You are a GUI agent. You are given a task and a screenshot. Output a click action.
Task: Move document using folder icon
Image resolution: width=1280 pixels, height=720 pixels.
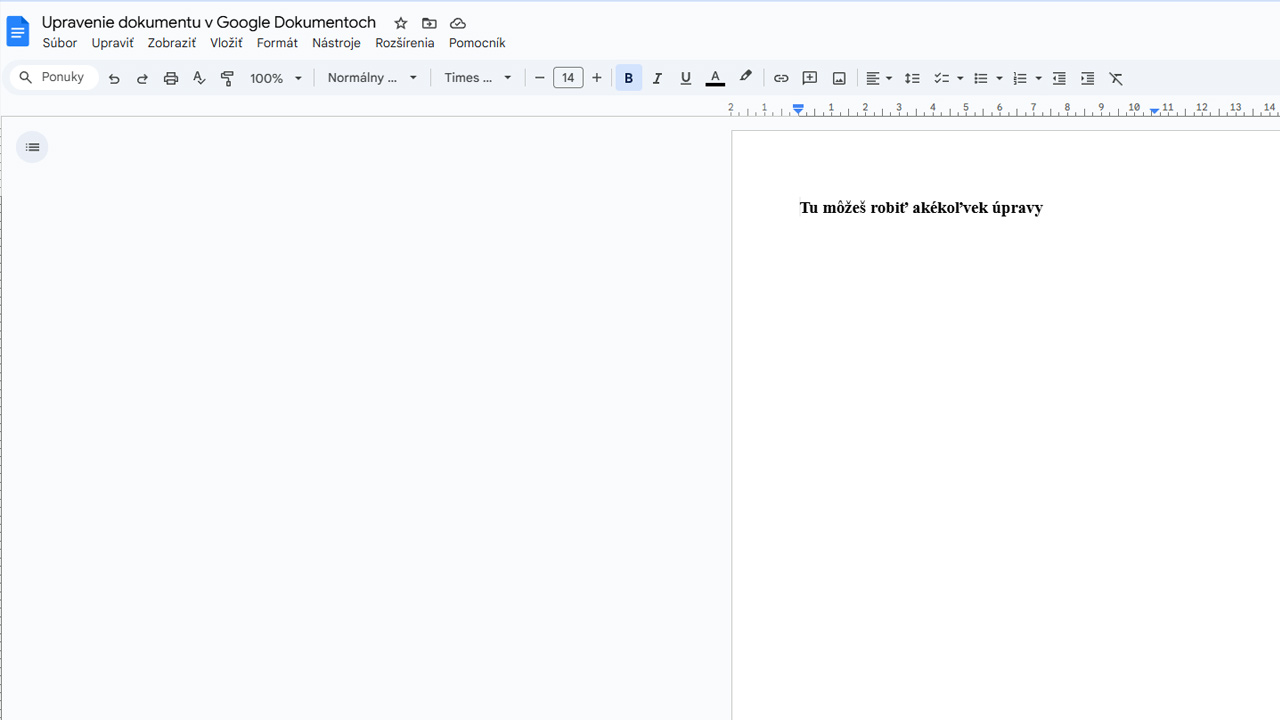tap(429, 23)
